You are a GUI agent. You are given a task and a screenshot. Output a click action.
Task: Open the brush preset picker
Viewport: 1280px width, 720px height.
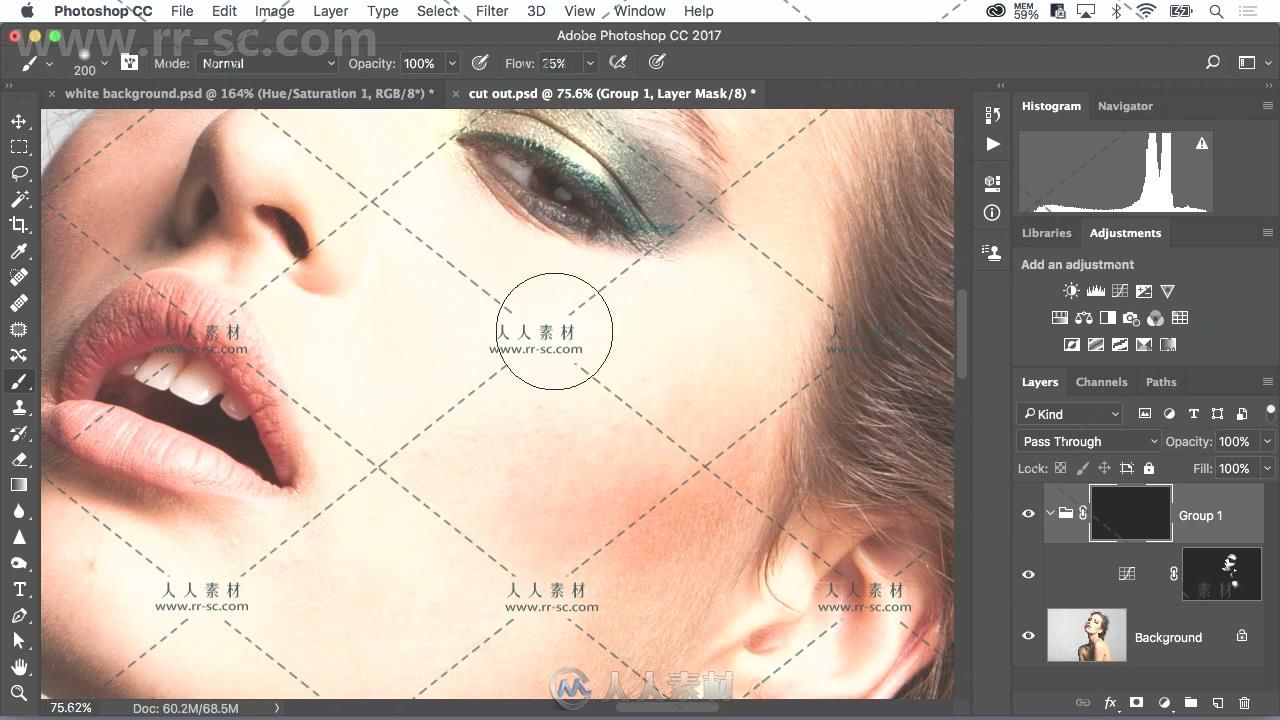pyautogui.click(x=104, y=63)
